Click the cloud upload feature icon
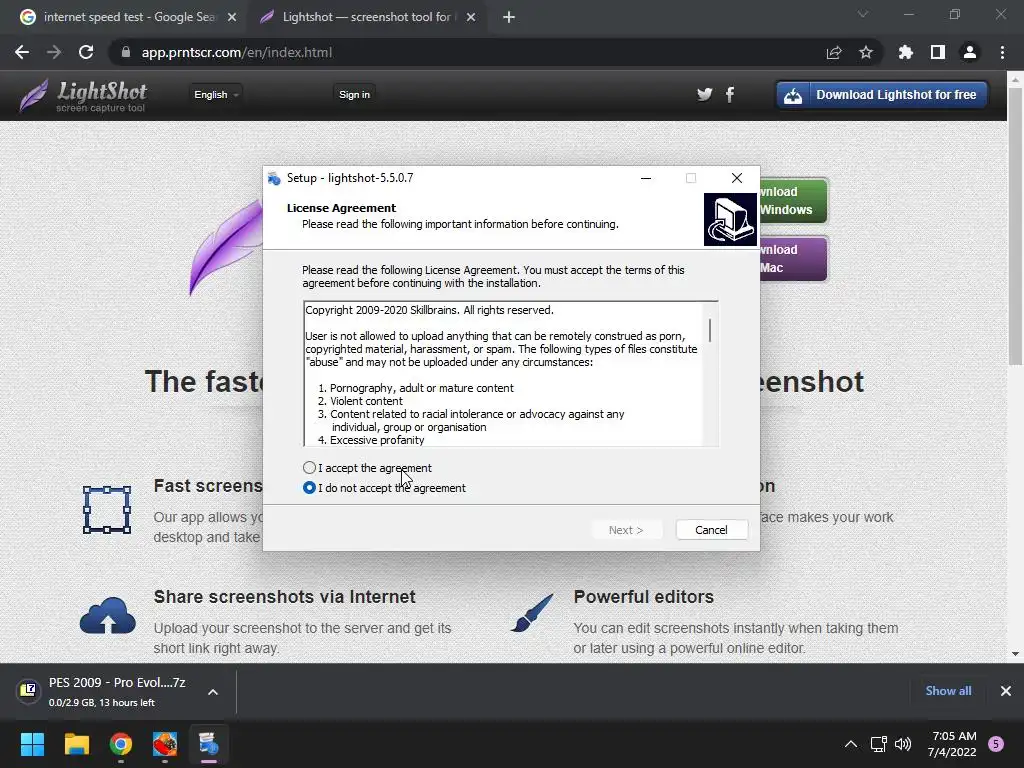Viewport: 1024px width, 768px height. [108, 615]
